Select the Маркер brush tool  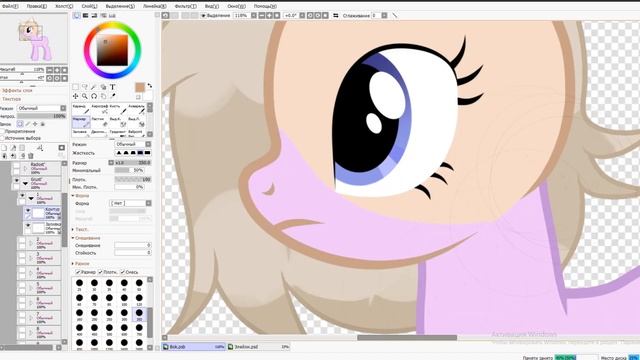81,122
